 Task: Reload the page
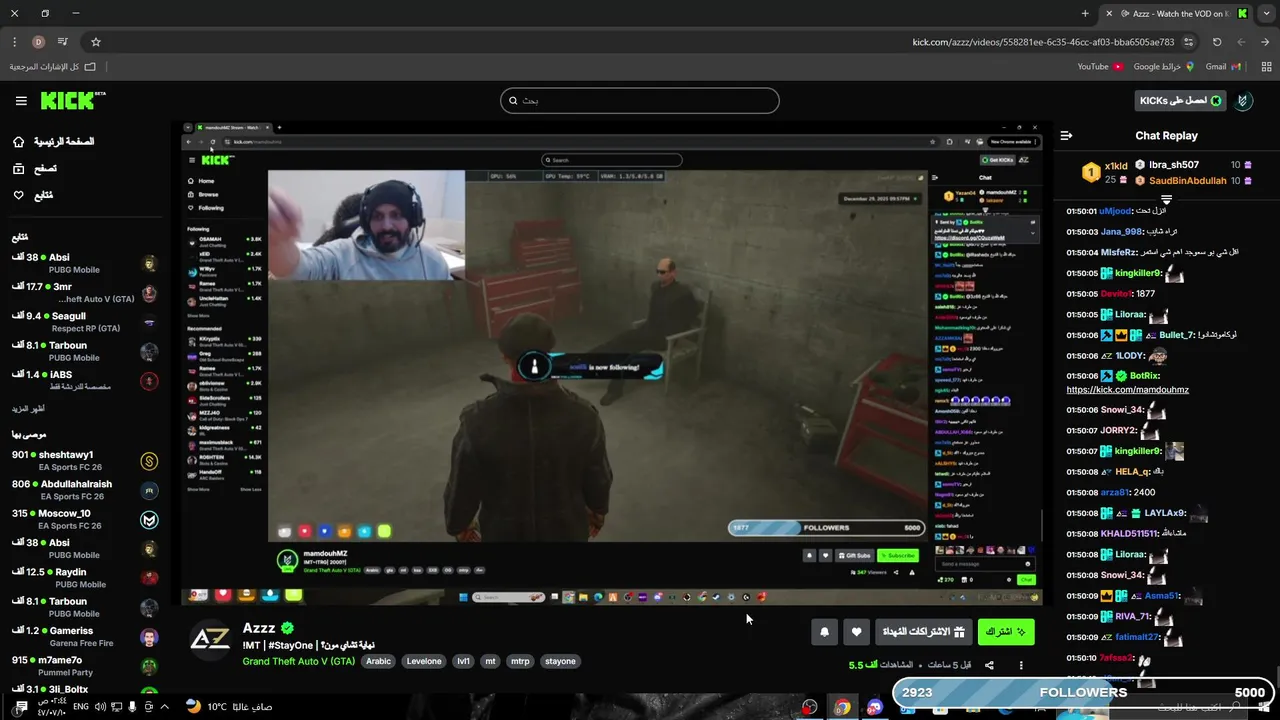click(x=1217, y=42)
